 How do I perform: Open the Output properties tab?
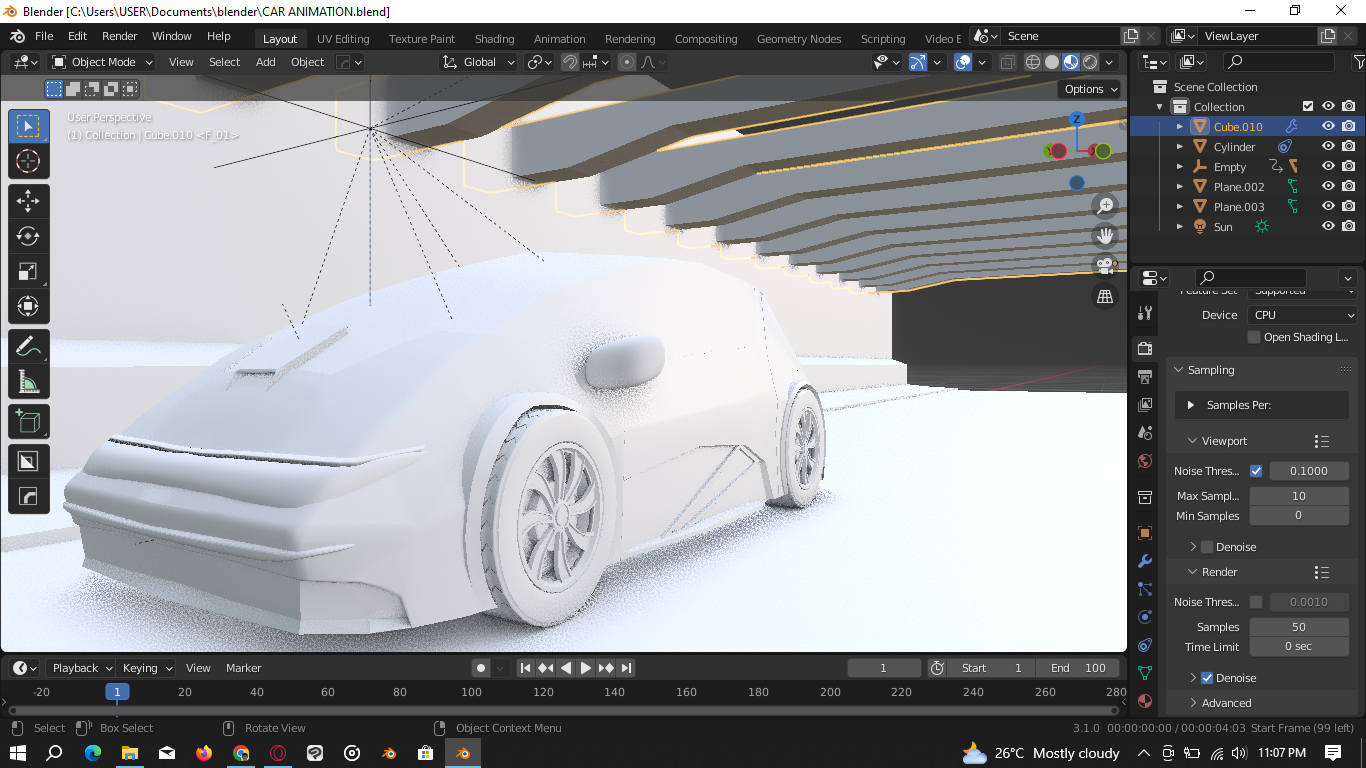click(1145, 376)
